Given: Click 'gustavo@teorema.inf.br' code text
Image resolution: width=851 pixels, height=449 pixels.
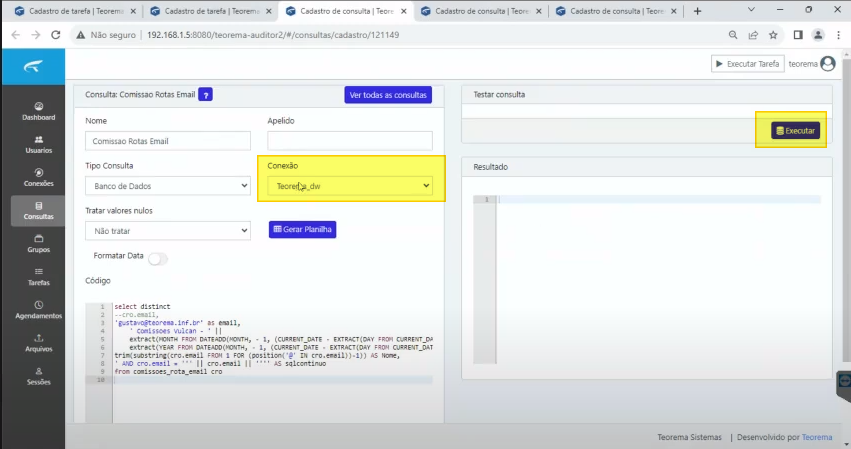Looking at the screenshot, I should click(158, 323).
